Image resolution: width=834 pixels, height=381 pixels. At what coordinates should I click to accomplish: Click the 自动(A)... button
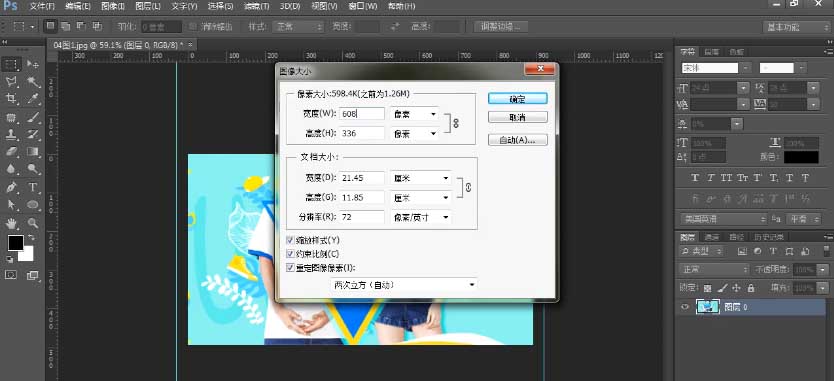tap(517, 140)
